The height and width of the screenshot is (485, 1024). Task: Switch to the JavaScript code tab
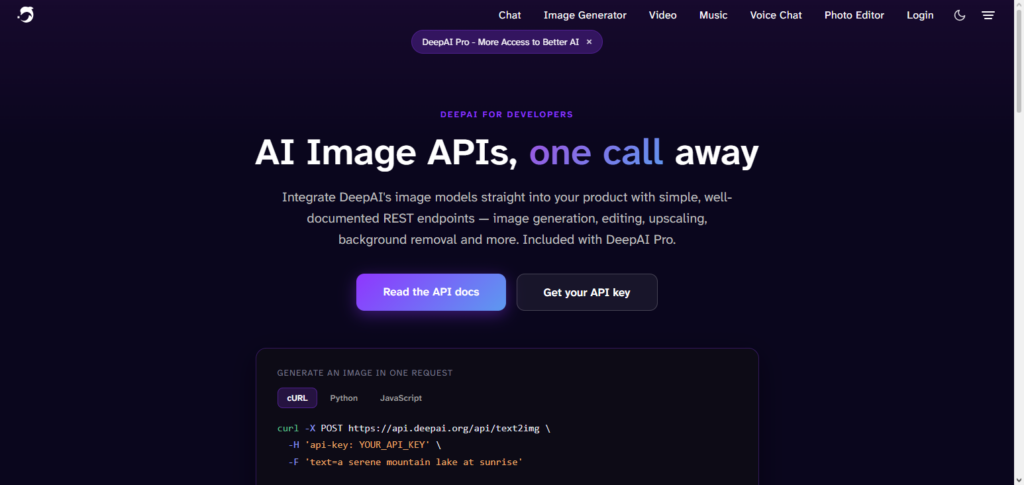[401, 398]
